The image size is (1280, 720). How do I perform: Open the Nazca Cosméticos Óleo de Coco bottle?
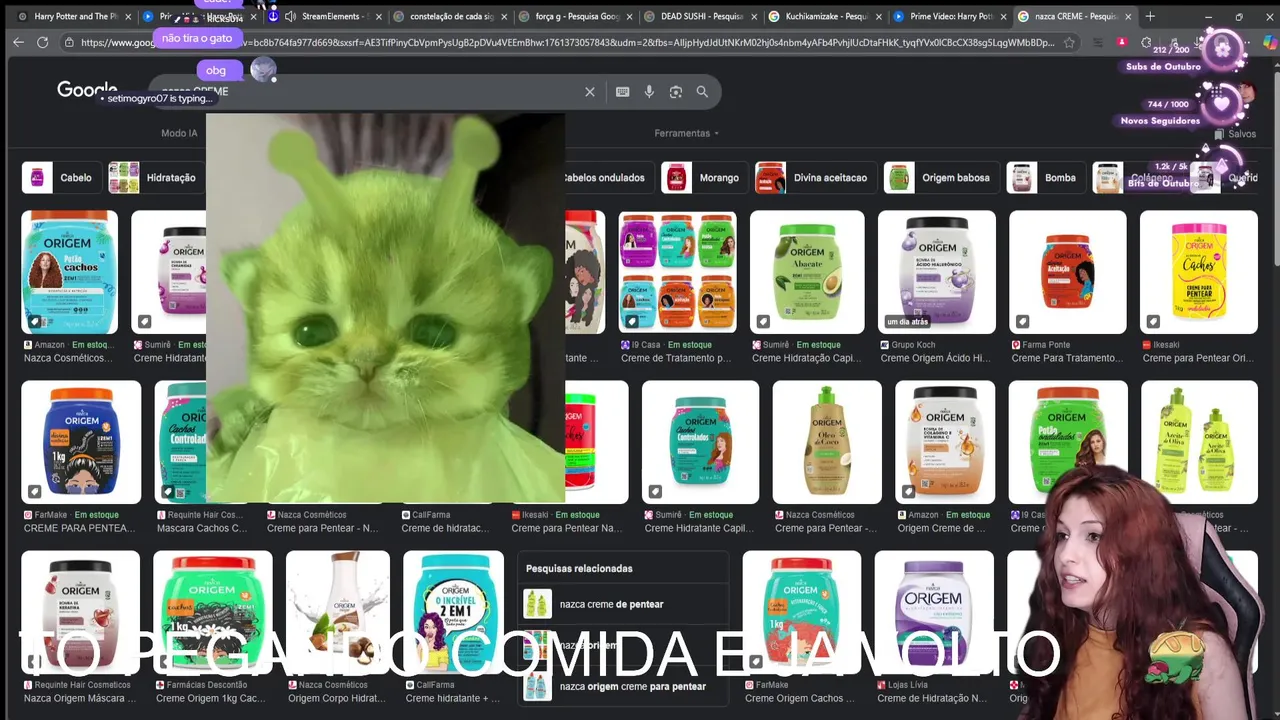827,442
